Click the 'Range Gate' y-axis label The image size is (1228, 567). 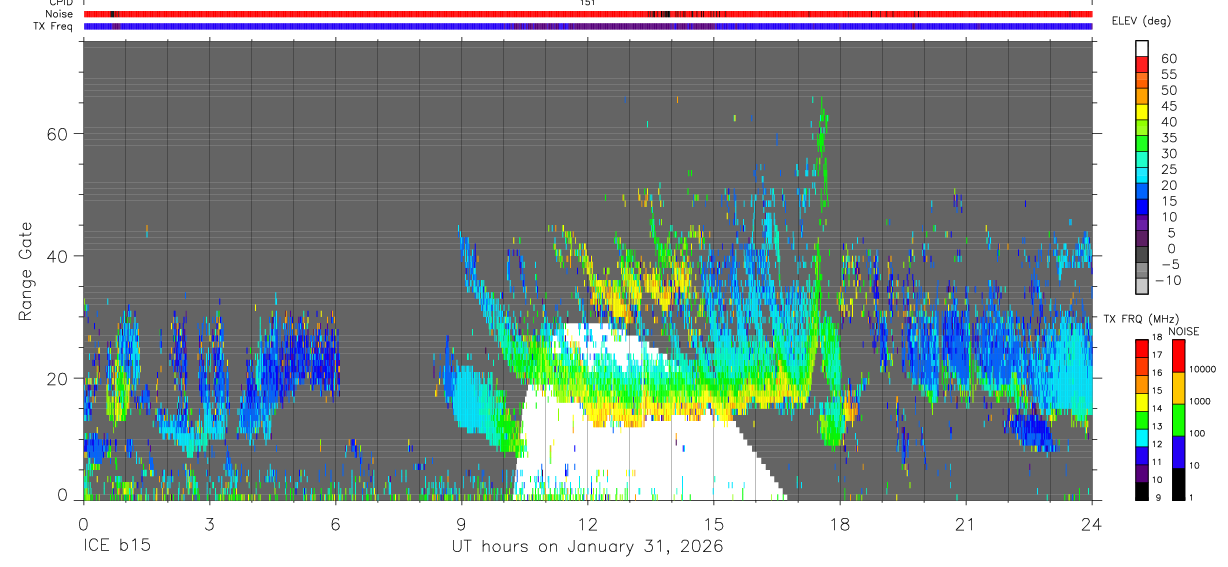coord(26,271)
